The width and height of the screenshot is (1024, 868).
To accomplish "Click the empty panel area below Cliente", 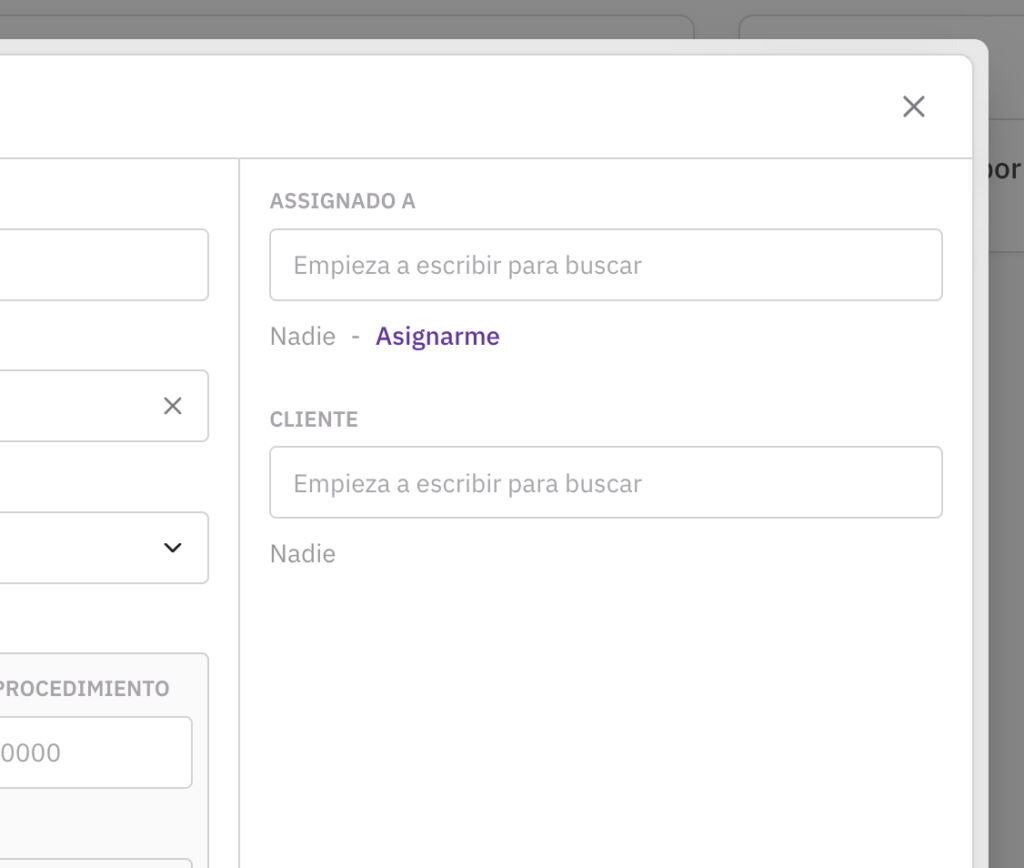I will pos(605,720).
